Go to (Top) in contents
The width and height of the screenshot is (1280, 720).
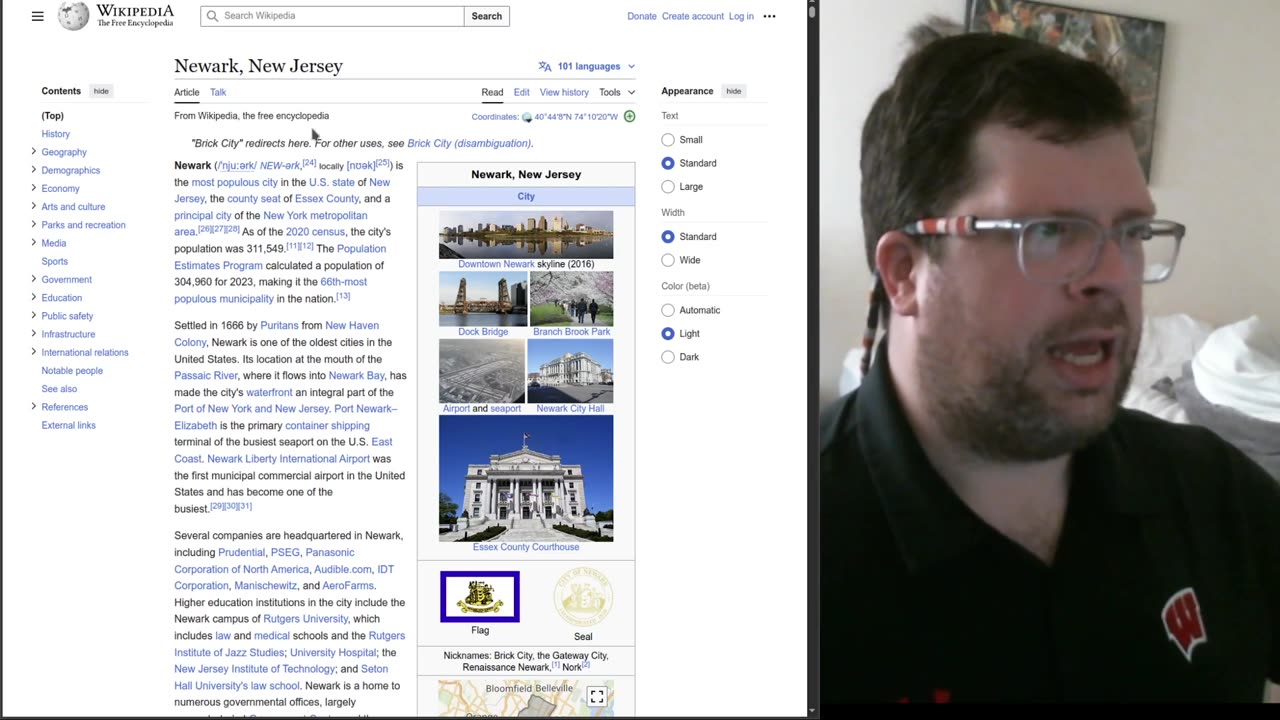click(x=53, y=116)
